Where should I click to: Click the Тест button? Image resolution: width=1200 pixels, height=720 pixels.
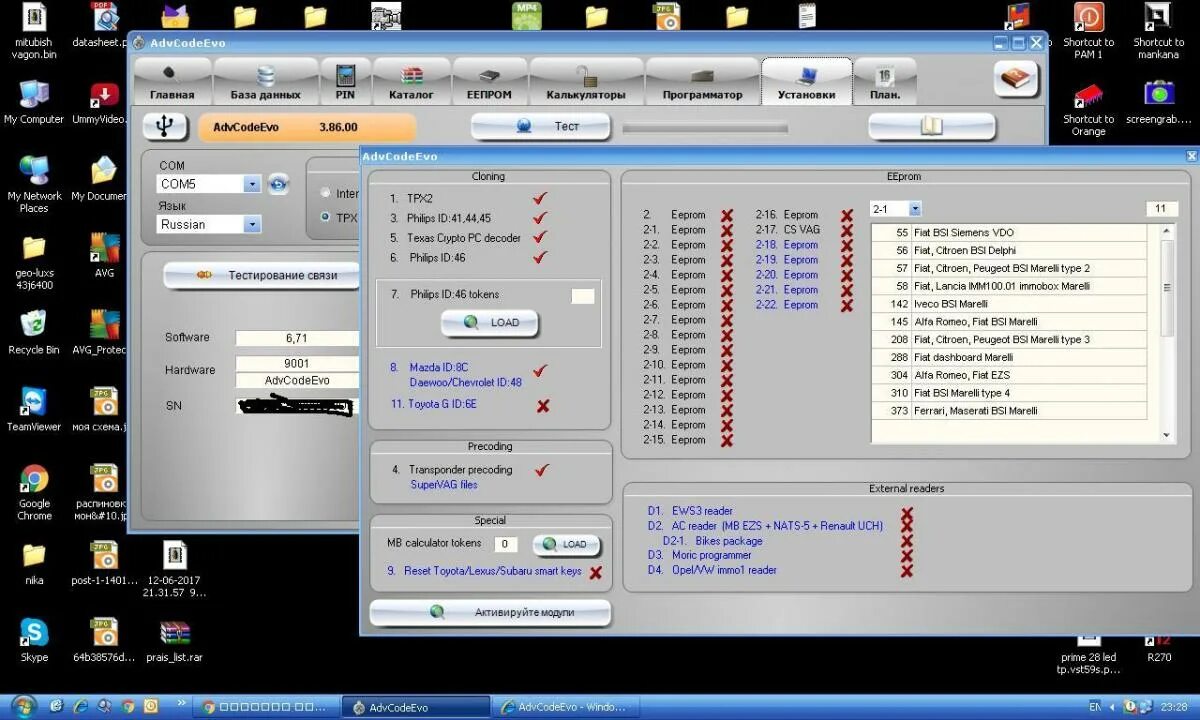click(541, 126)
